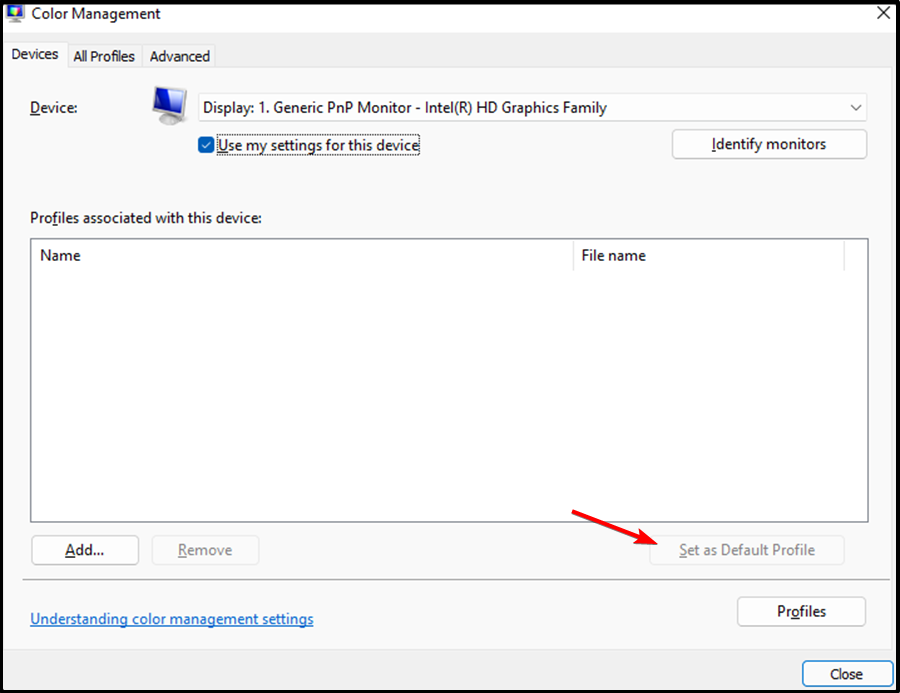Uncheck 'Use my settings for this device'
900x693 pixels.
(205, 144)
